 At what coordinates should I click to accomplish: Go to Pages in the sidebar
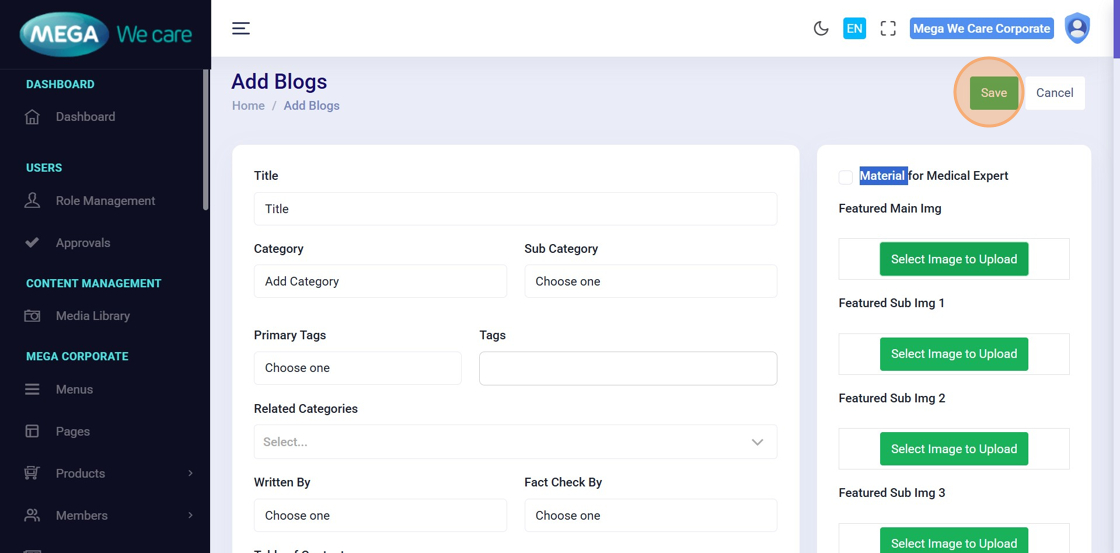click(73, 432)
